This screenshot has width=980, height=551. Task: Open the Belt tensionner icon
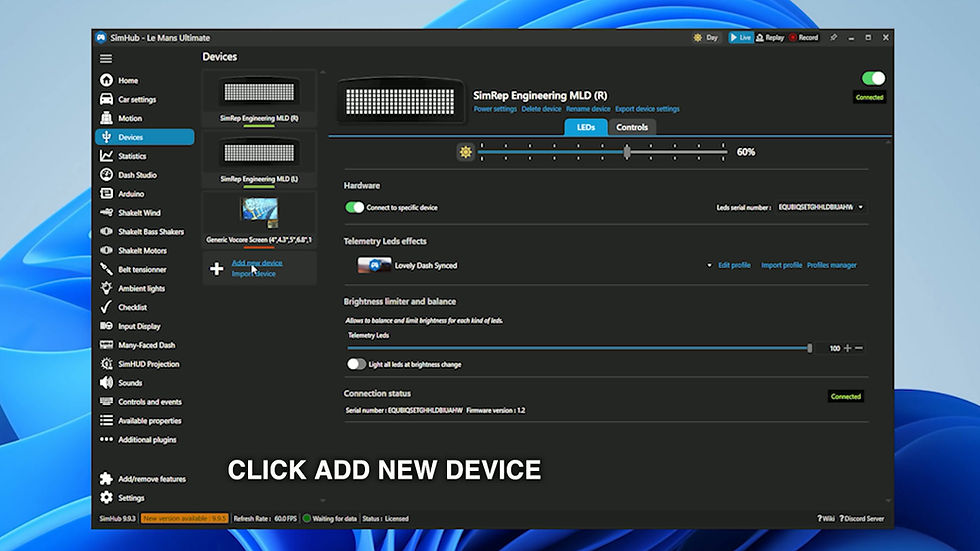[106, 269]
